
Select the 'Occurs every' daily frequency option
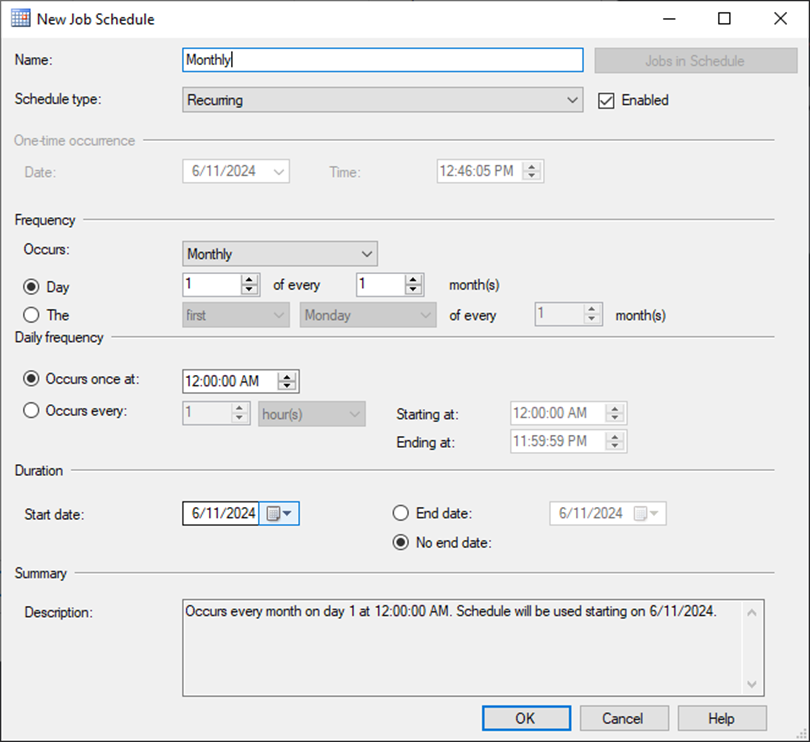[31, 413]
